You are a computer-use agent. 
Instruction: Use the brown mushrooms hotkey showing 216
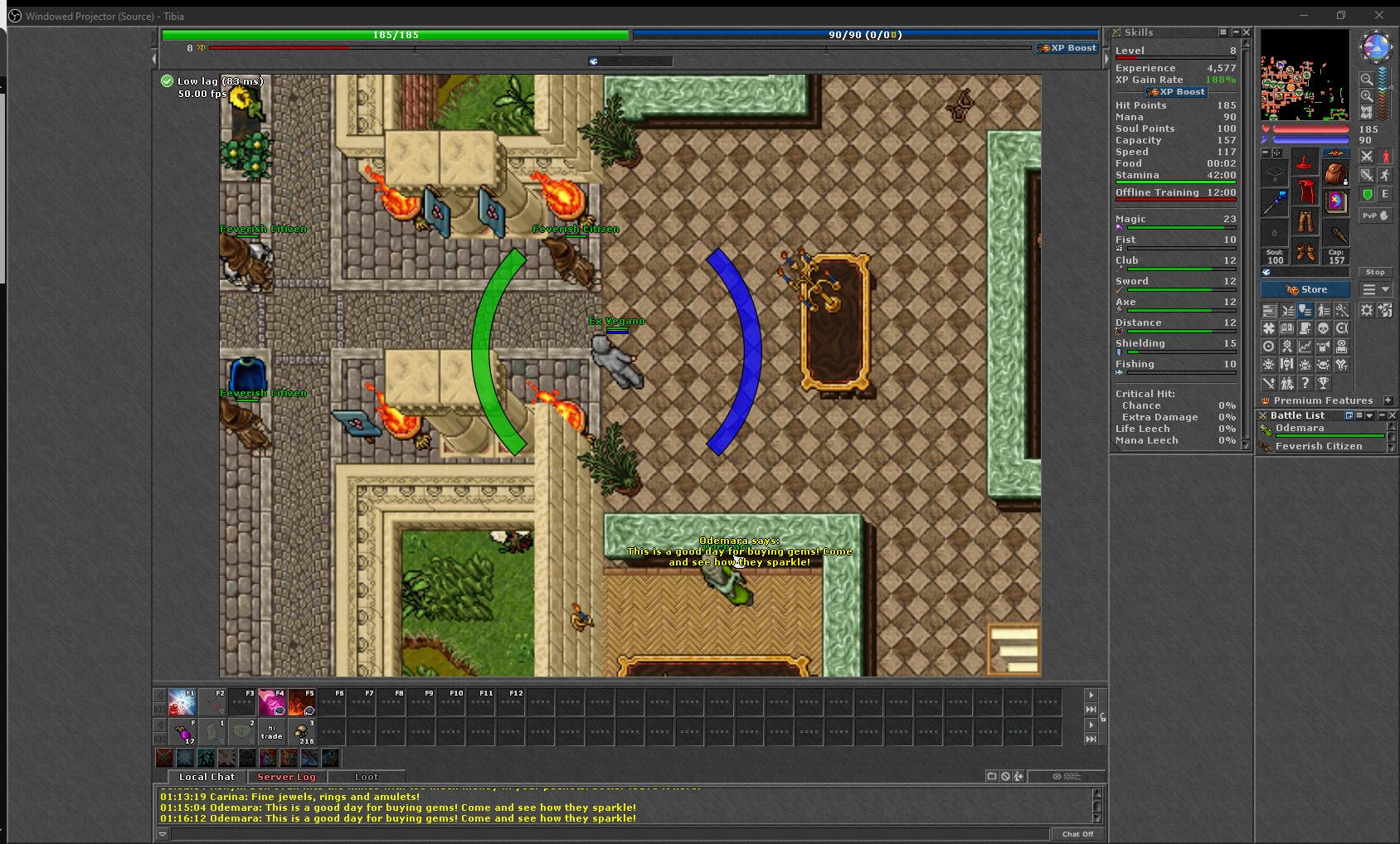coord(301,732)
